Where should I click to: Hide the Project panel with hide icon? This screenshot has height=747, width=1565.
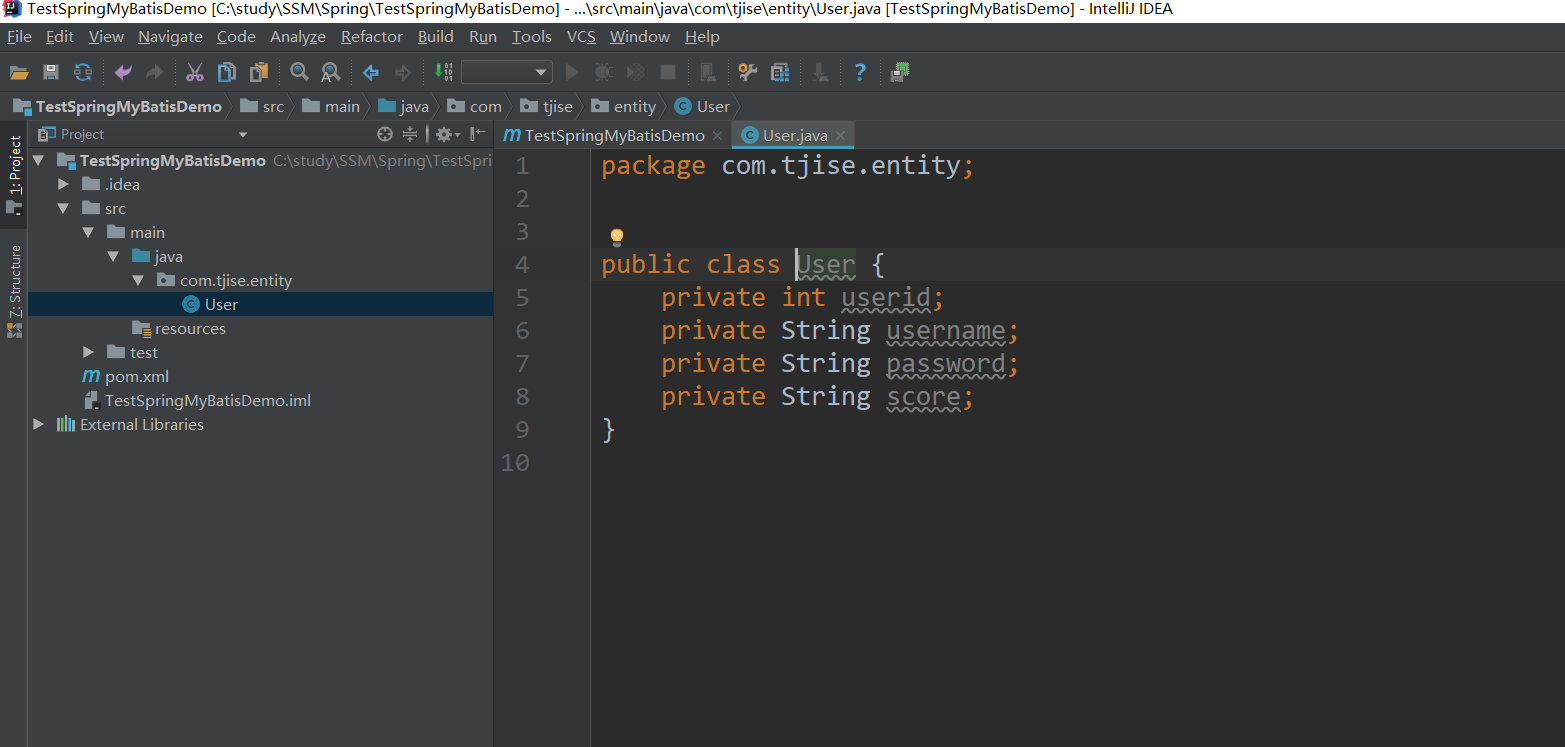[x=478, y=134]
